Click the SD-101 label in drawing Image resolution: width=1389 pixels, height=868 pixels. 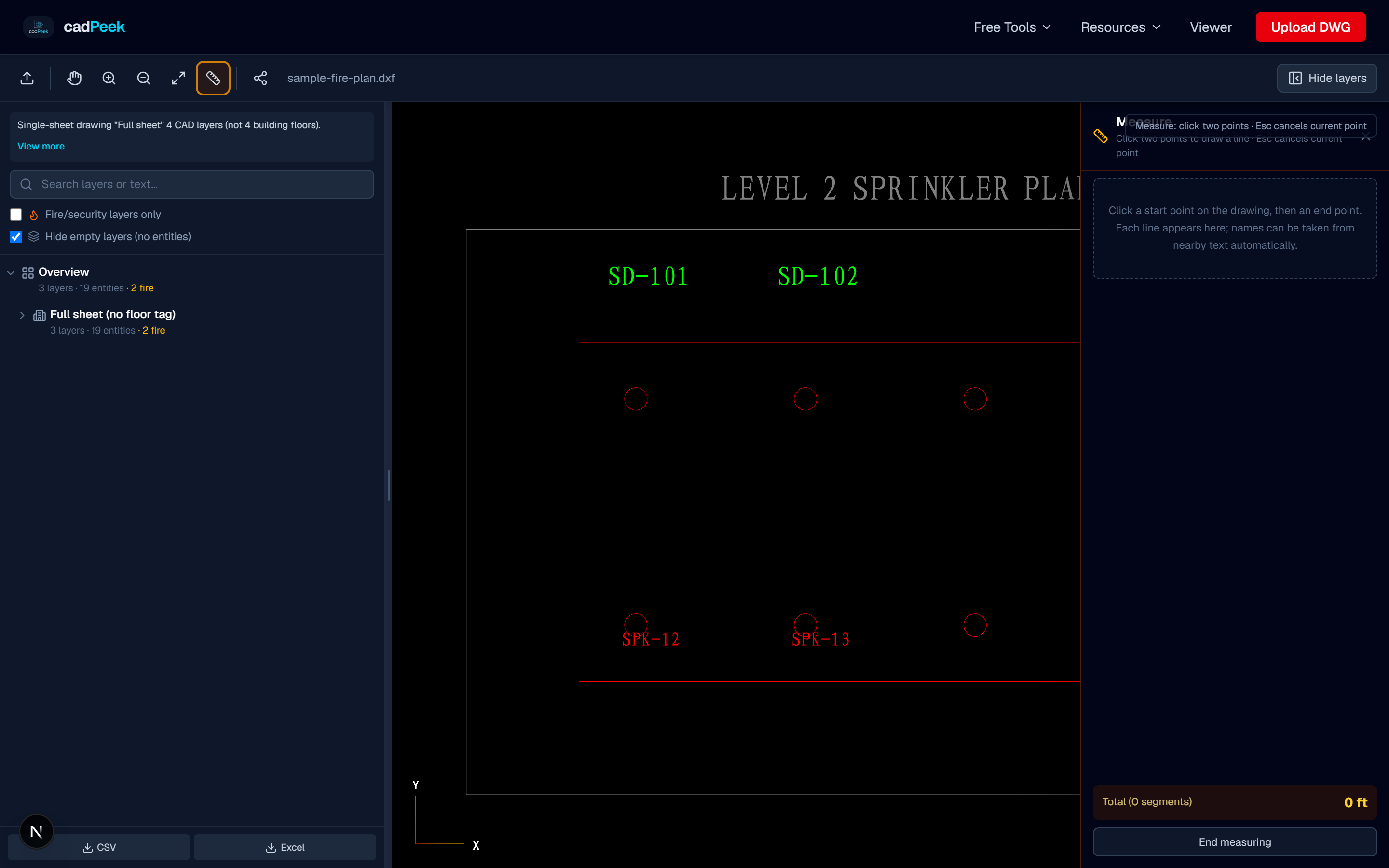tap(647, 276)
